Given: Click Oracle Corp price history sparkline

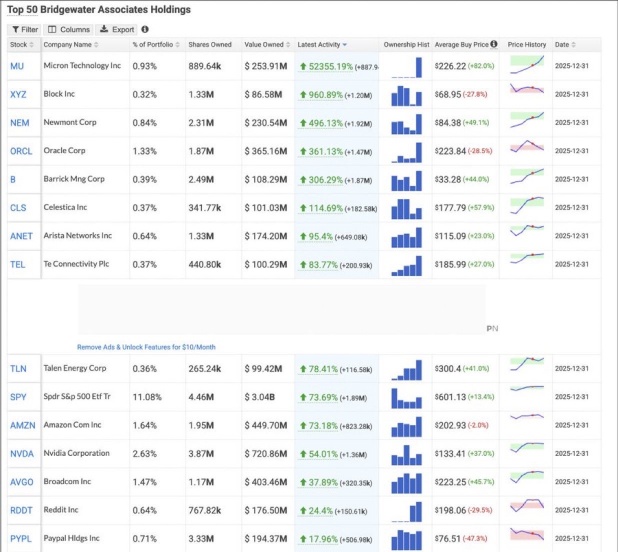Looking at the screenshot, I should point(527,146).
